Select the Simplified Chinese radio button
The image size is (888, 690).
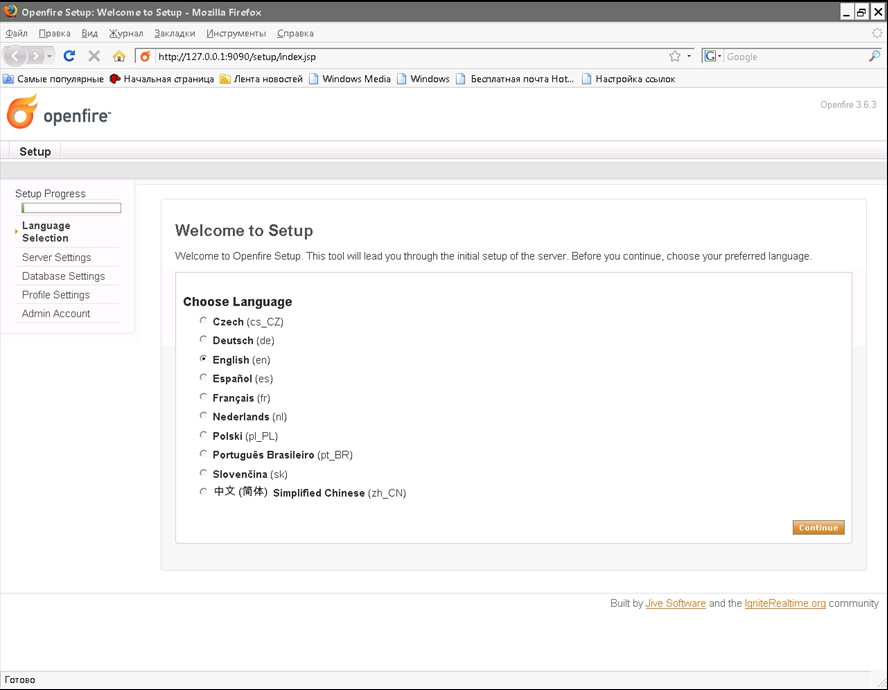click(x=203, y=491)
